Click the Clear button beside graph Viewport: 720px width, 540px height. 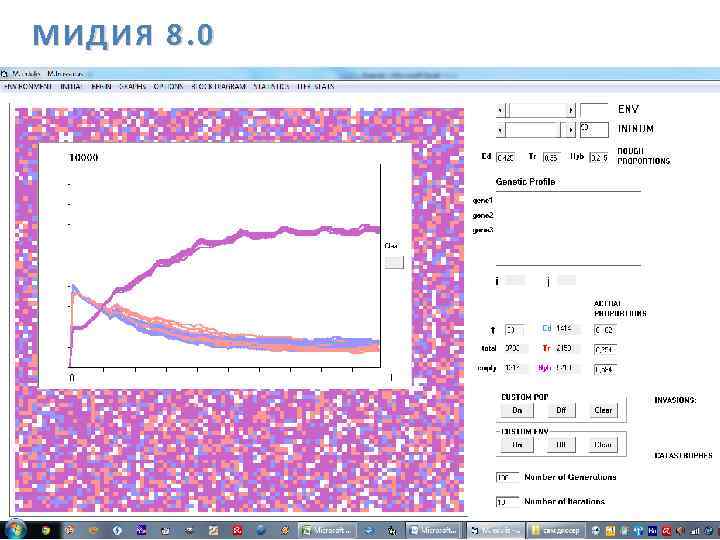point(394,262)
